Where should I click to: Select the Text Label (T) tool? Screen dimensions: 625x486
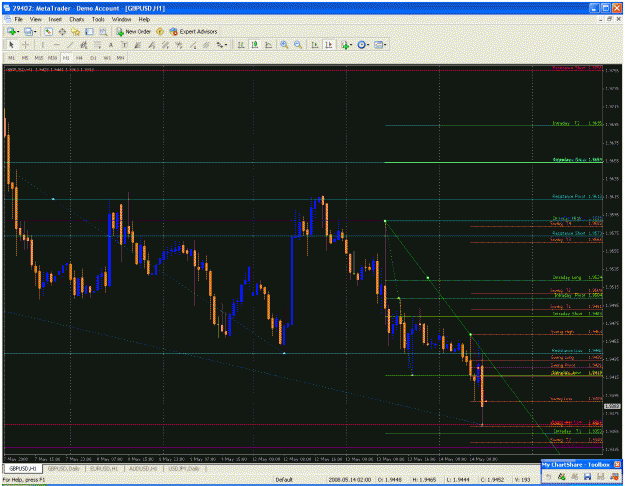124,45
